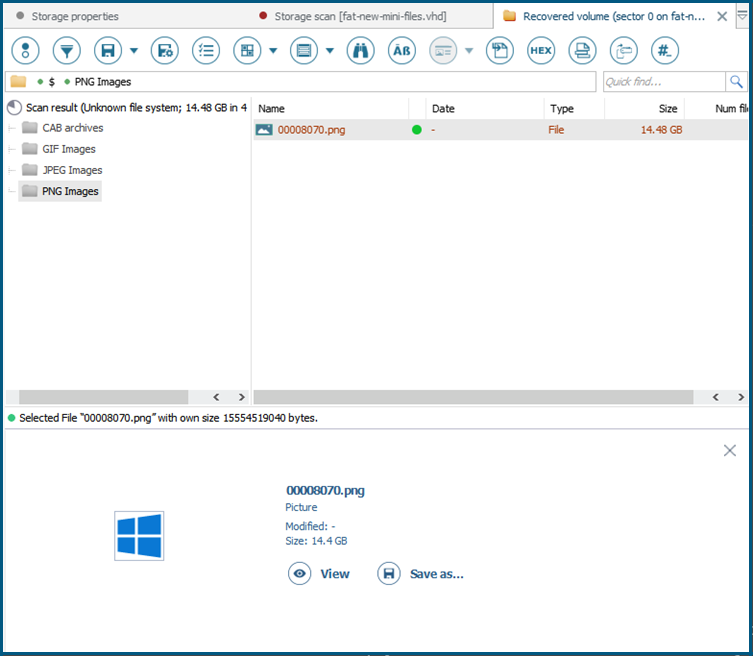Click the Save as... text link
The width and height of the screenshot is (753, 656).
click(437, 574)
